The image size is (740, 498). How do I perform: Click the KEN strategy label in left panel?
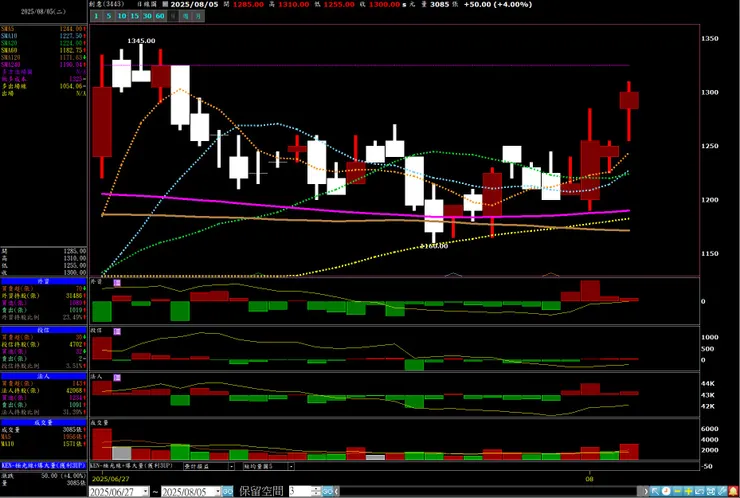pyautogui.click(x=43, y=465)
